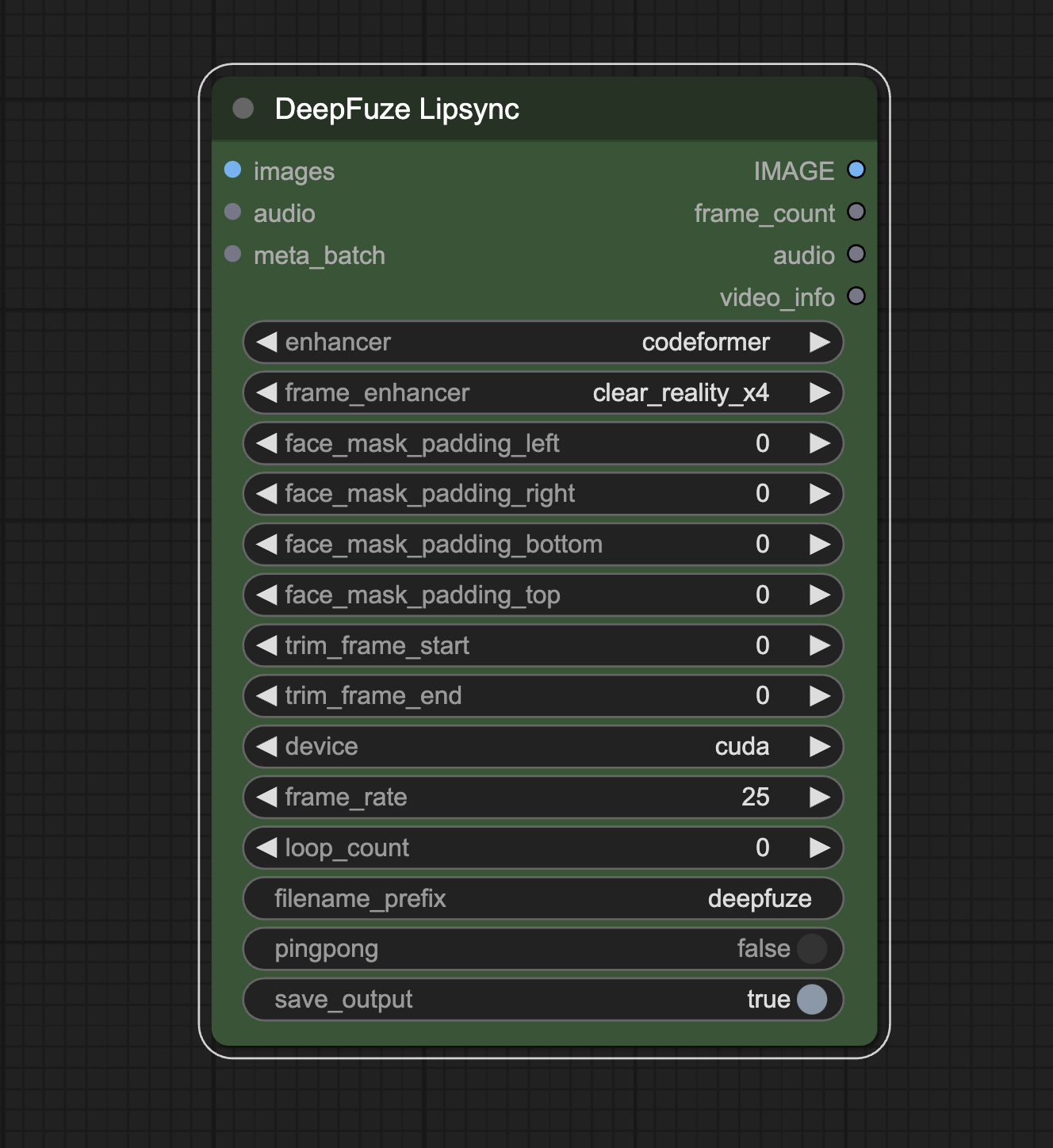Viewport: 1053px width, 1148px height.
Task: Decrease frame_rate below 25
Action: pos(266,798)
